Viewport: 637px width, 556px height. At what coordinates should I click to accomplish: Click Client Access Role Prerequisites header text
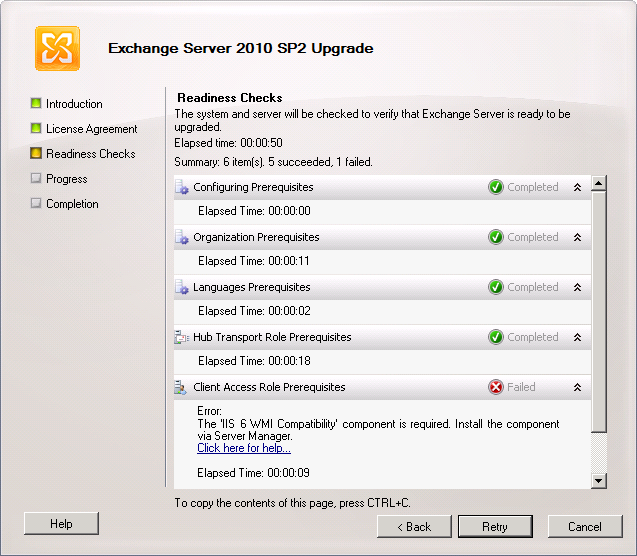click(x=269, y=387)
